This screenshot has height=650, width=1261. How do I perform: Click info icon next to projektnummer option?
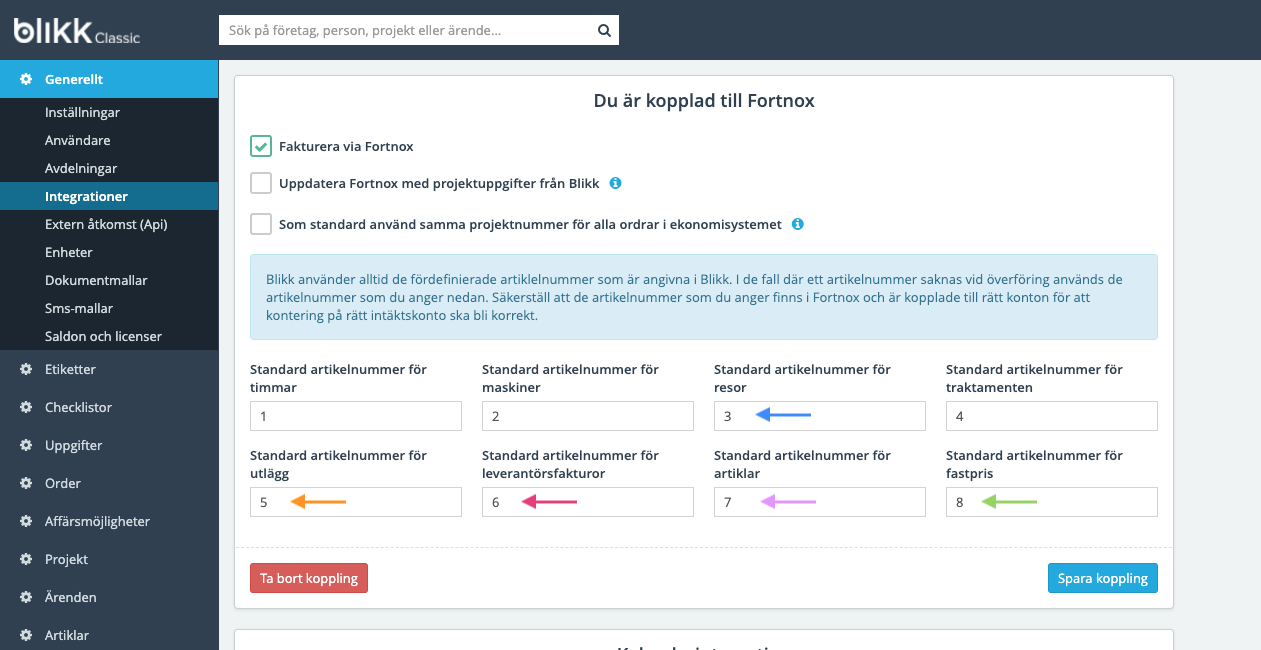point(798,224)
